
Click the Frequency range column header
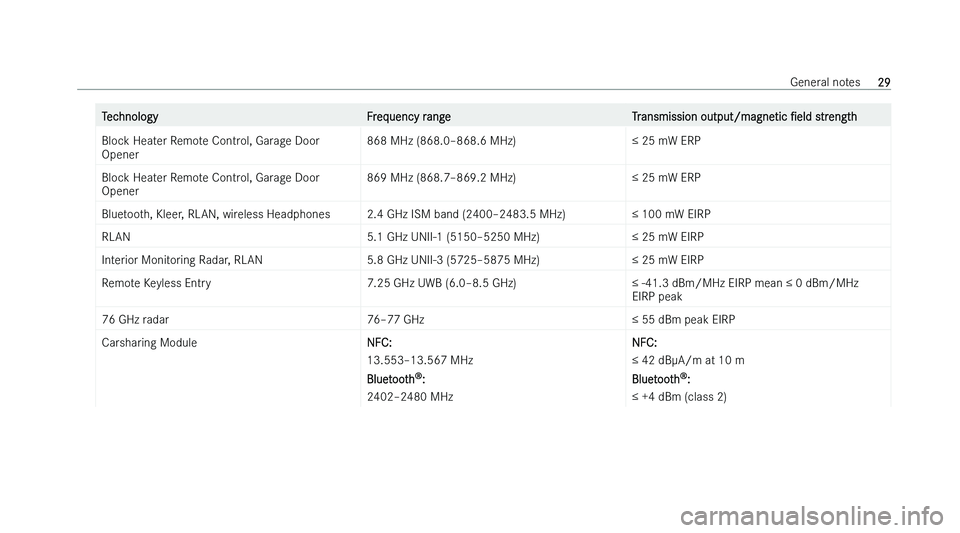click(408, 116)
